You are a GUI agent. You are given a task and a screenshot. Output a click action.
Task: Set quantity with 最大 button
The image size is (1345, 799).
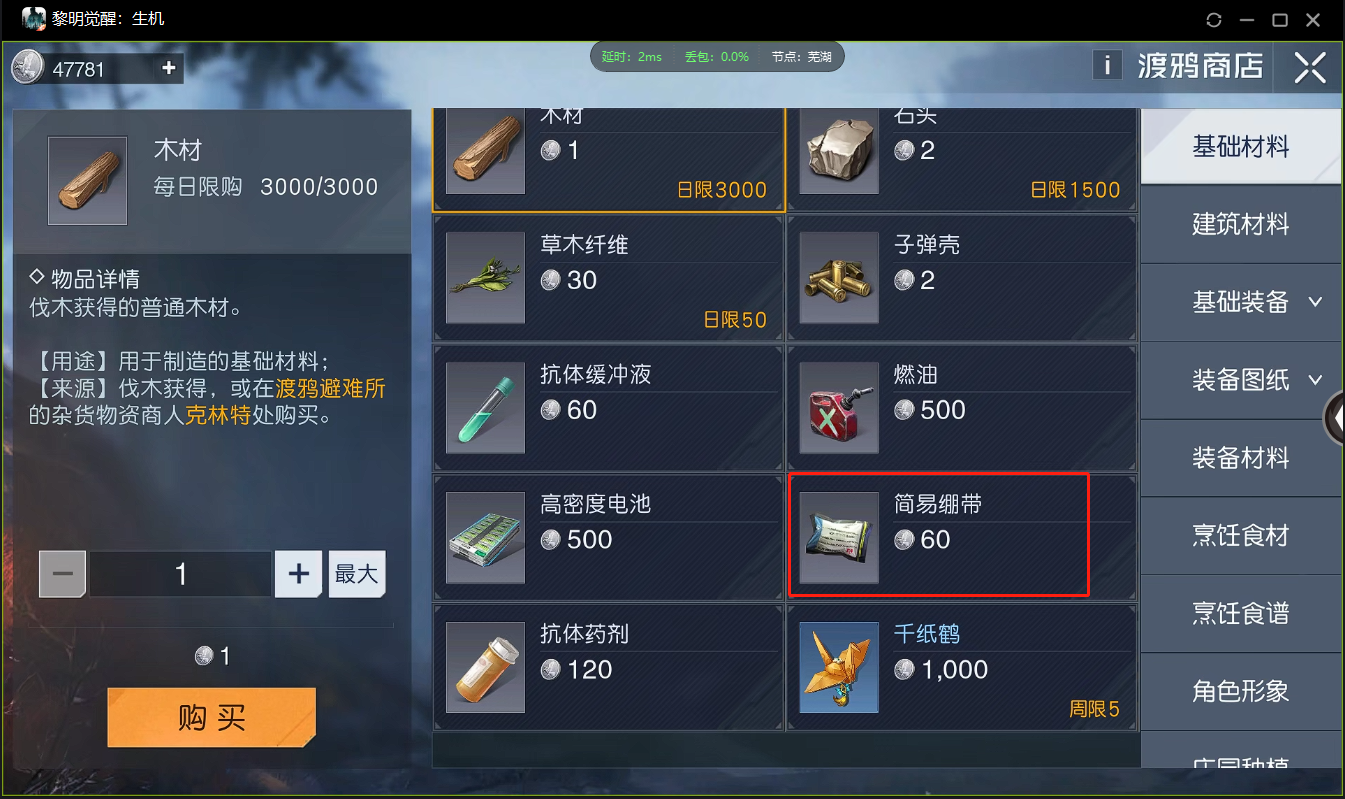357,574
